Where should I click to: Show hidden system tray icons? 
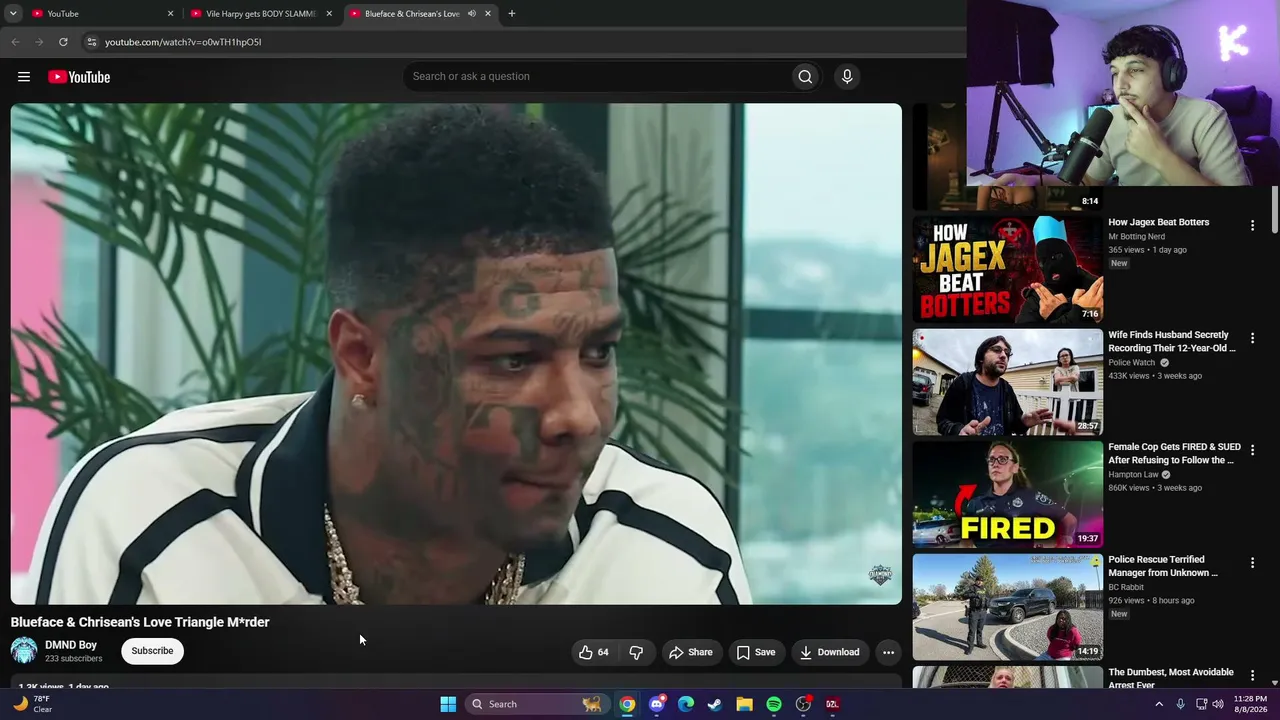tap(1159, 704)
